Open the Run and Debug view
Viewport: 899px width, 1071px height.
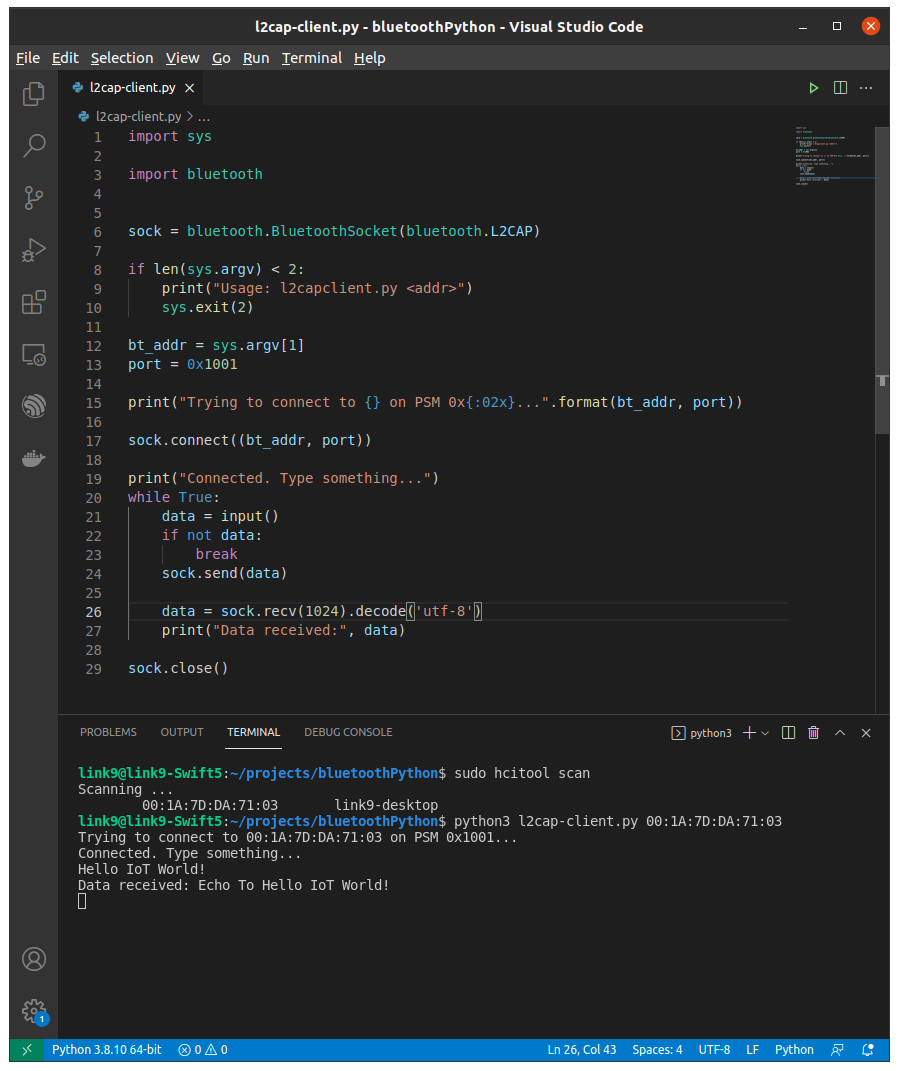coord(33,250)
